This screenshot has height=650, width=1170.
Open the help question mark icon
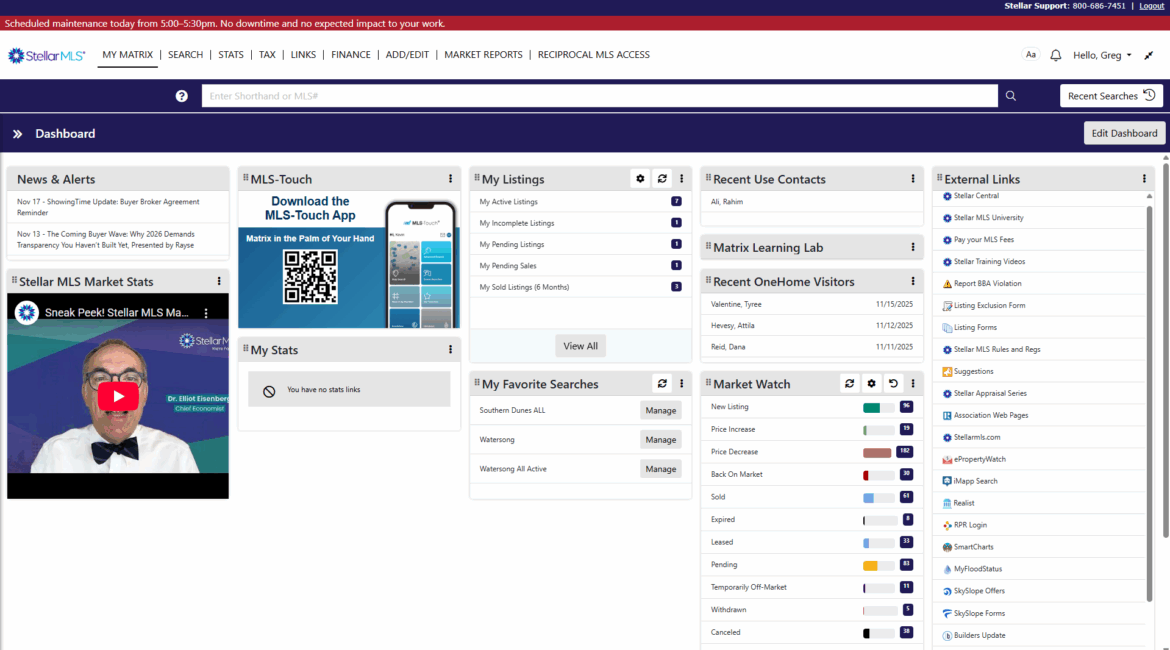[182, 96]
